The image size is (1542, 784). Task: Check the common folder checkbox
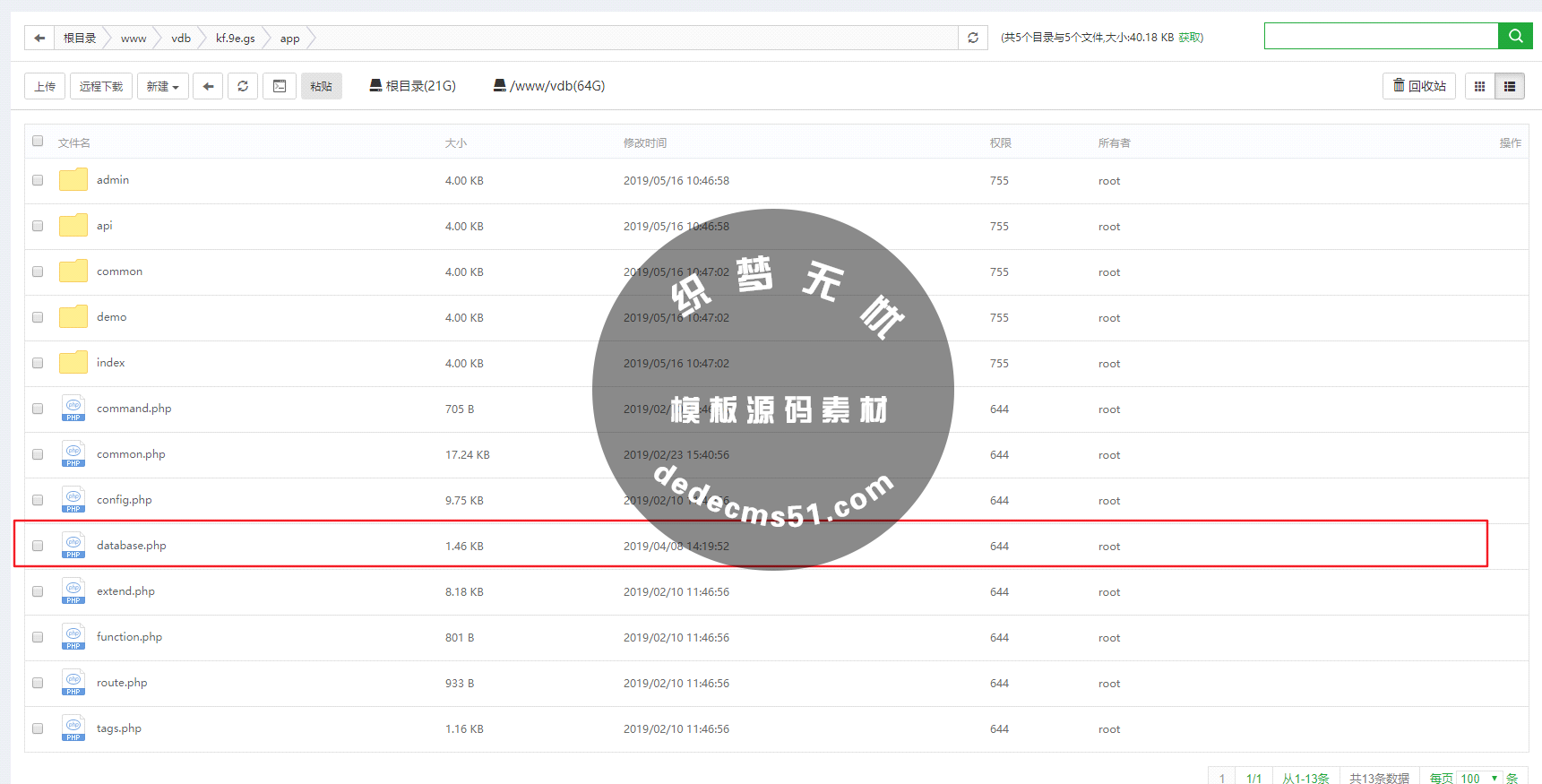point(38,271)
